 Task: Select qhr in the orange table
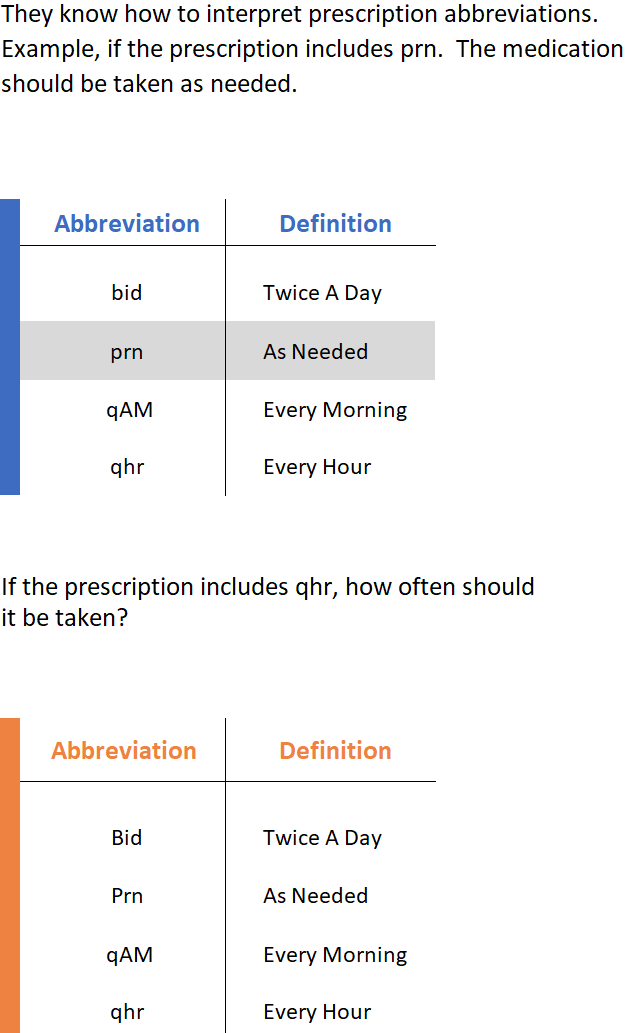(127, 1012)
